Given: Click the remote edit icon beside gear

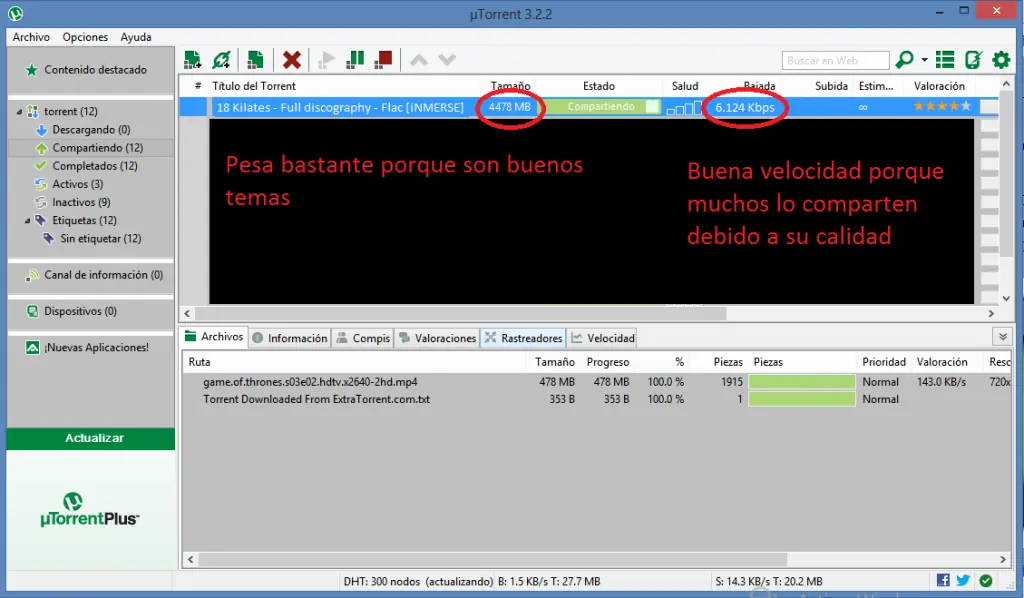Looking at the screenshot, I should [973, 60].
